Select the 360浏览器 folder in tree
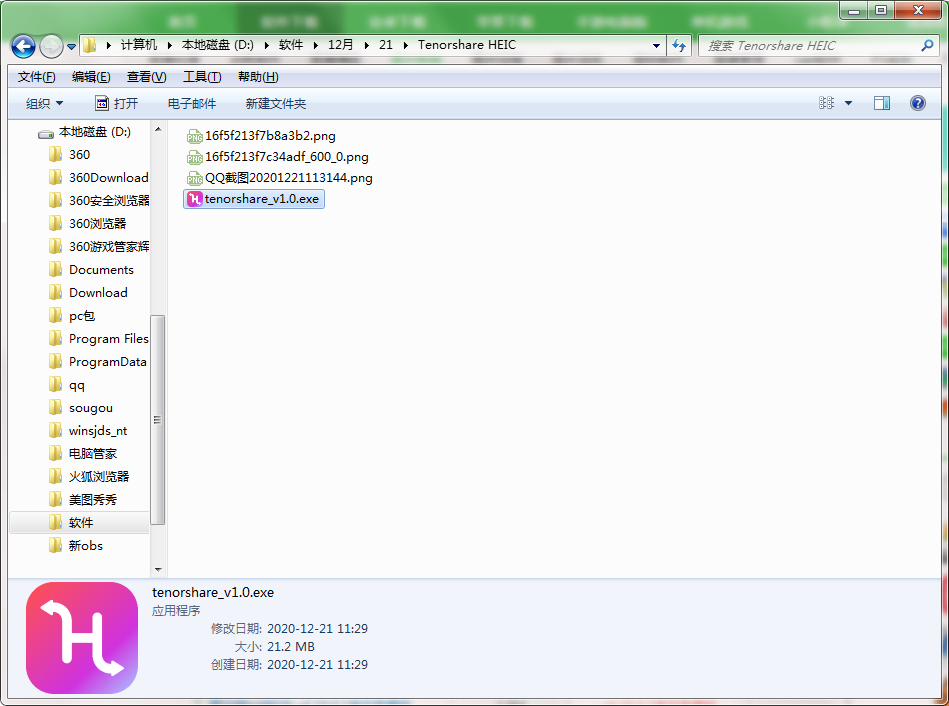 (97, 223)
